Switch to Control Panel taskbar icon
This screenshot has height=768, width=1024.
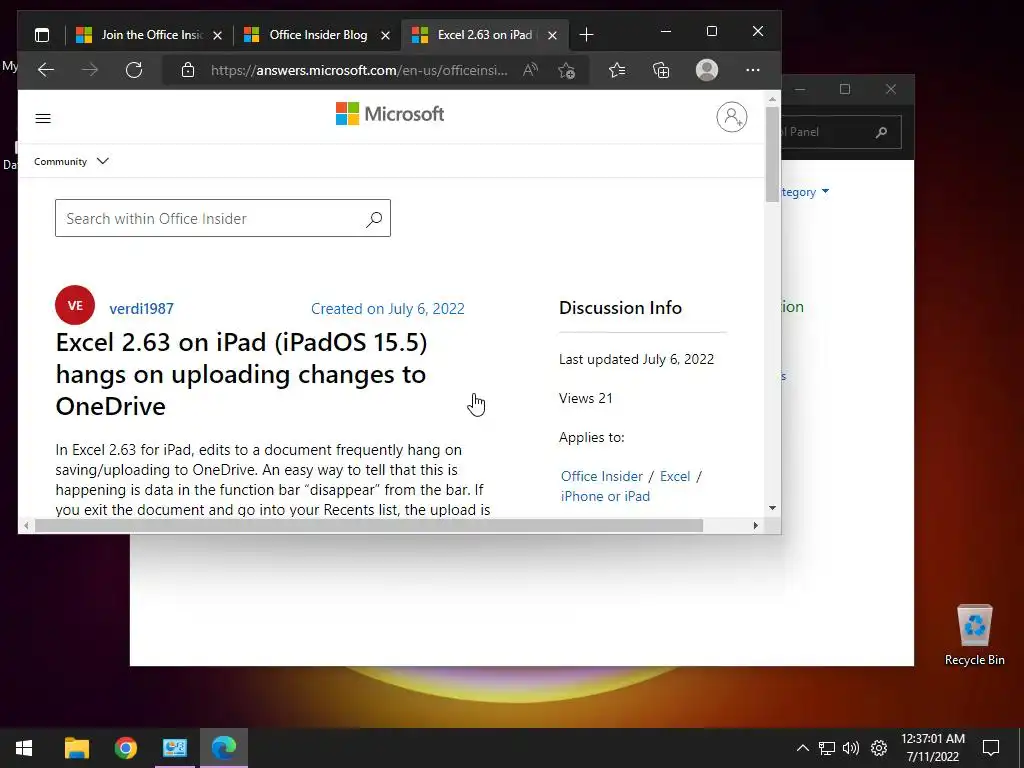174,748
